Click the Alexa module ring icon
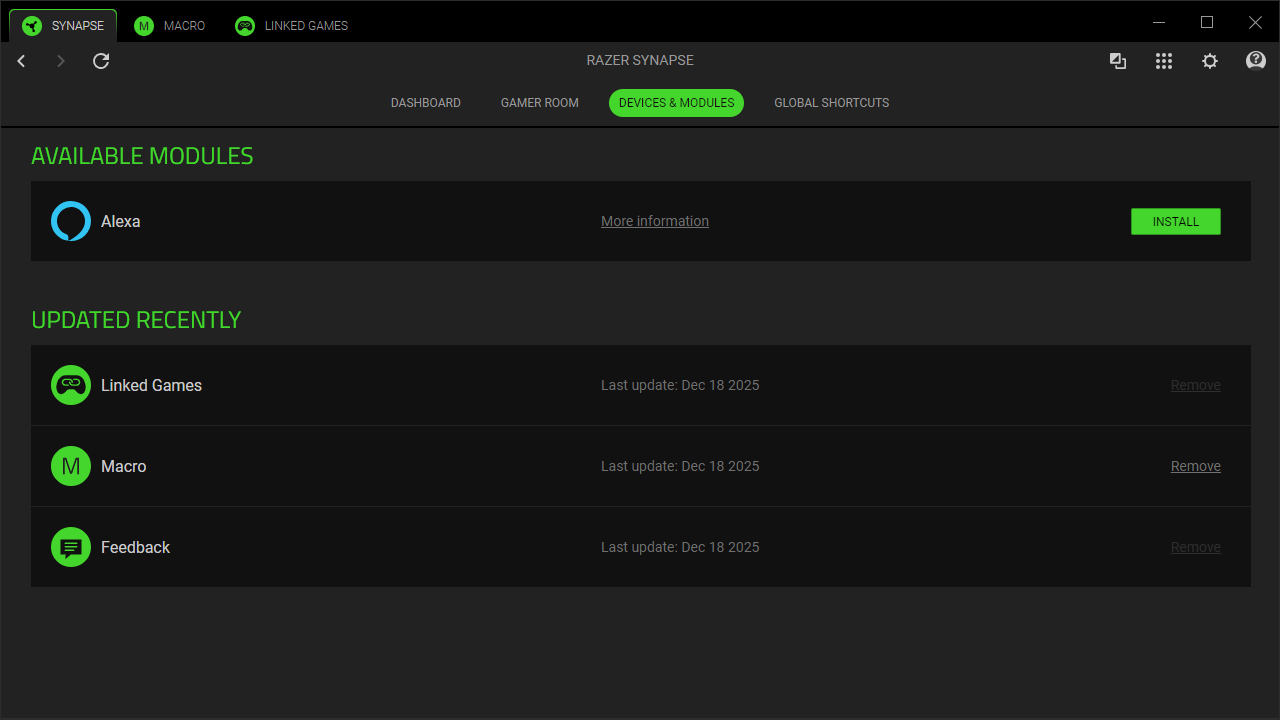 click(71, 221)
